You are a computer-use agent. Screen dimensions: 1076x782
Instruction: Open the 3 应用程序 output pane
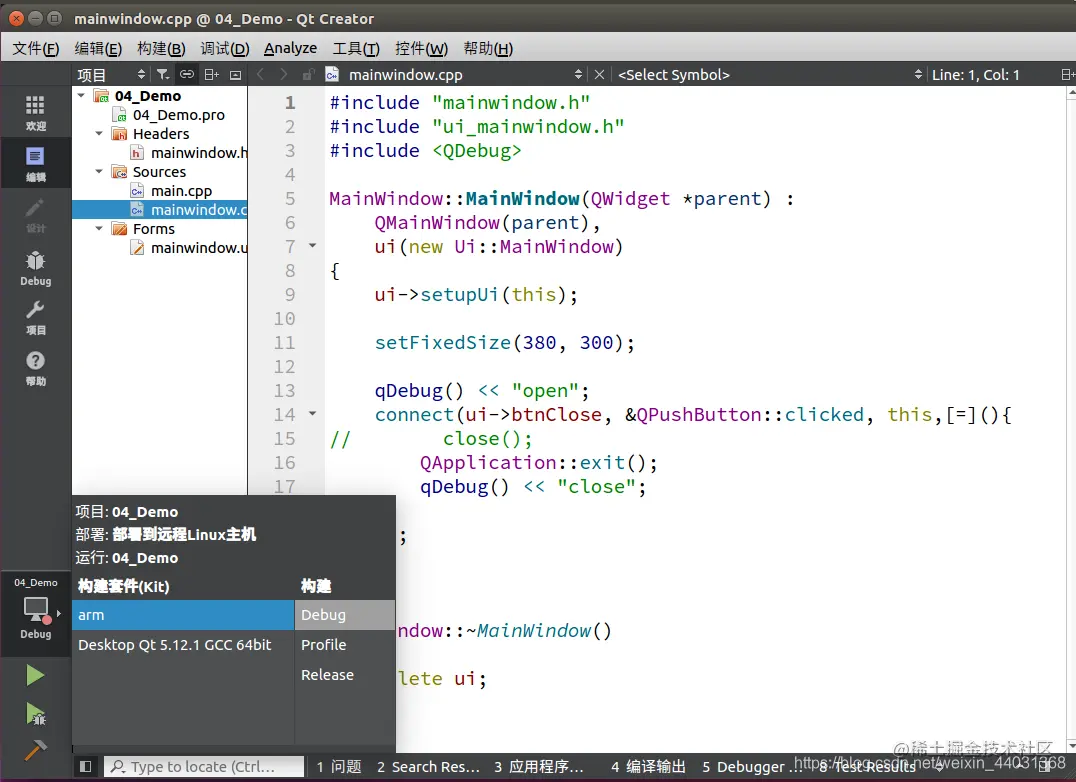[x=539, y=766]
